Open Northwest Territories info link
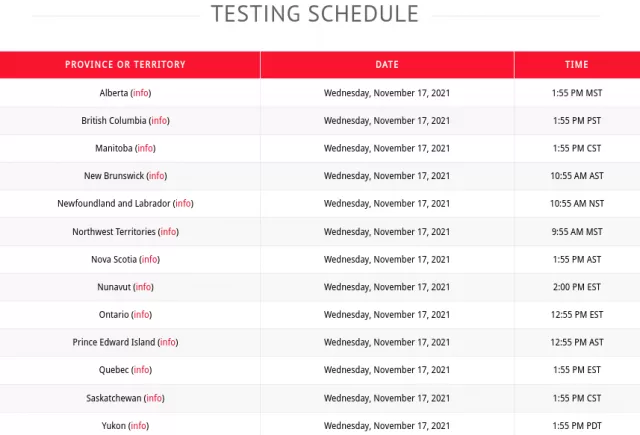 pos(169,232)
